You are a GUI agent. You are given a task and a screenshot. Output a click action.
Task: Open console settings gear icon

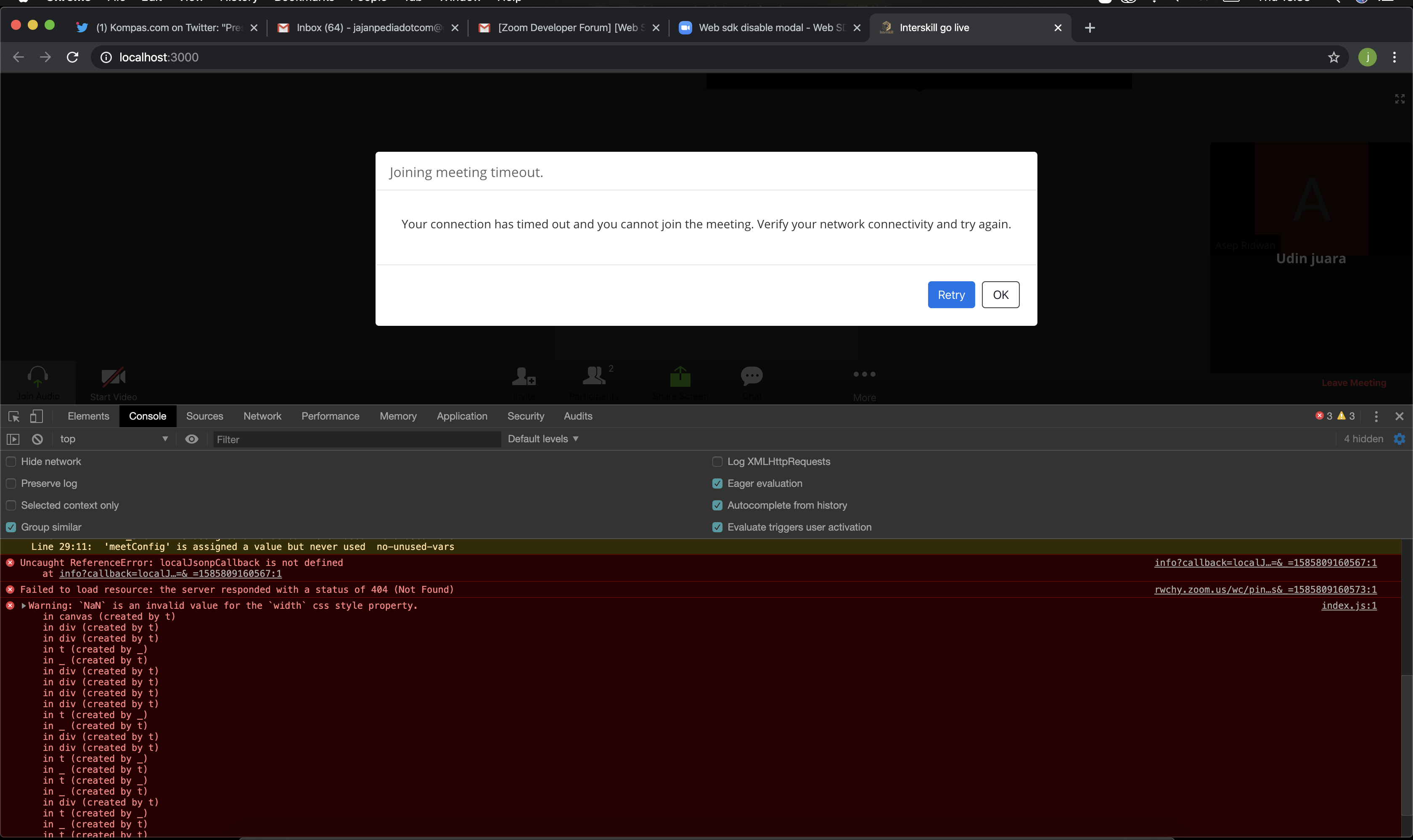click(x=1400, y=439)
